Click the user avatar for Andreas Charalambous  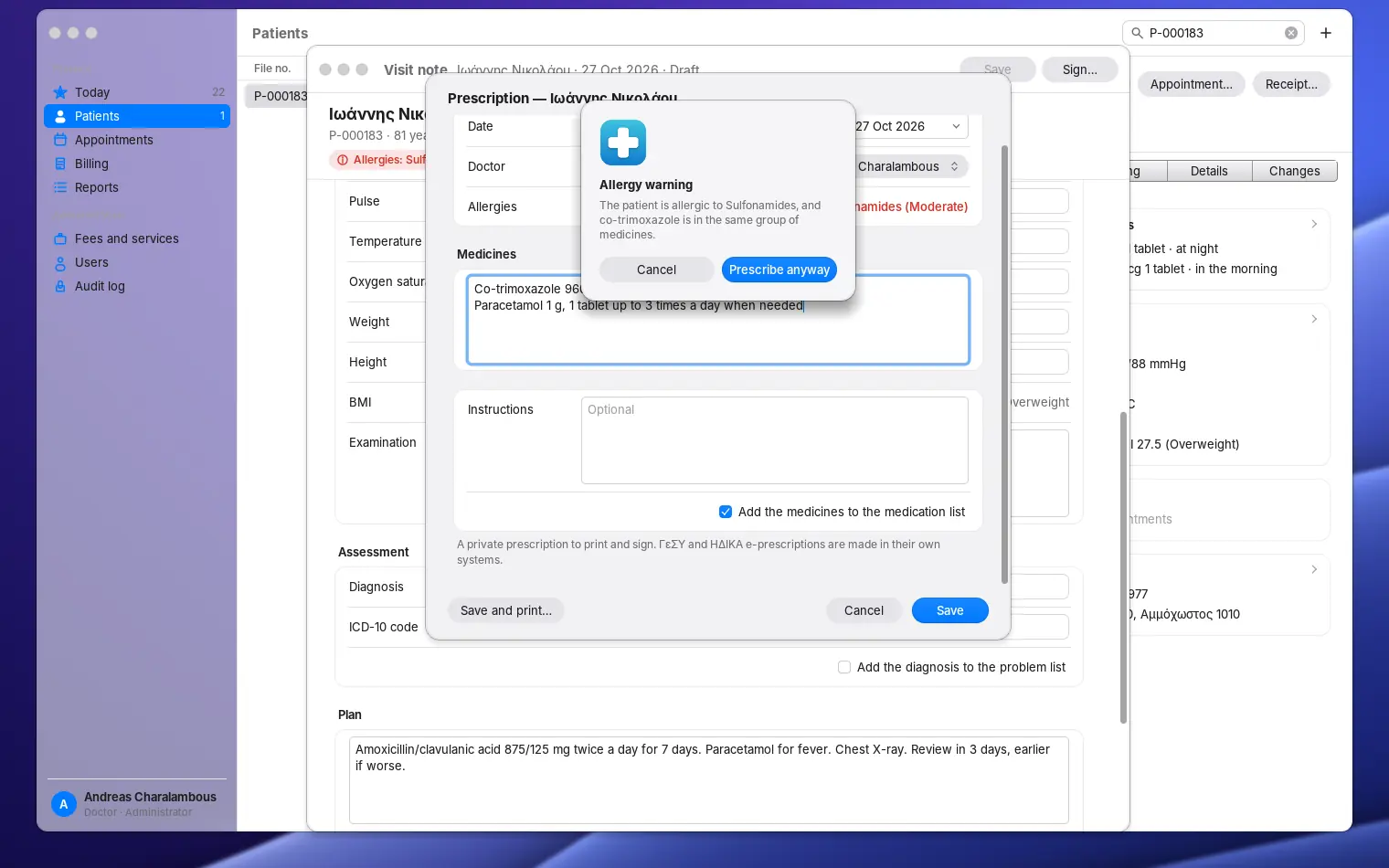pos(64,804)
